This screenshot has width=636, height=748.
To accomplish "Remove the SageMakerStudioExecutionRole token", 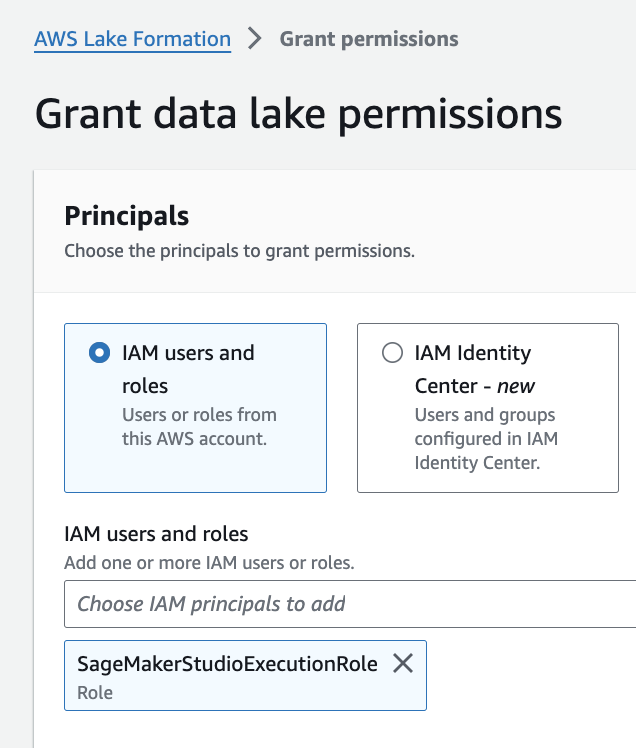I will [403, 663].
